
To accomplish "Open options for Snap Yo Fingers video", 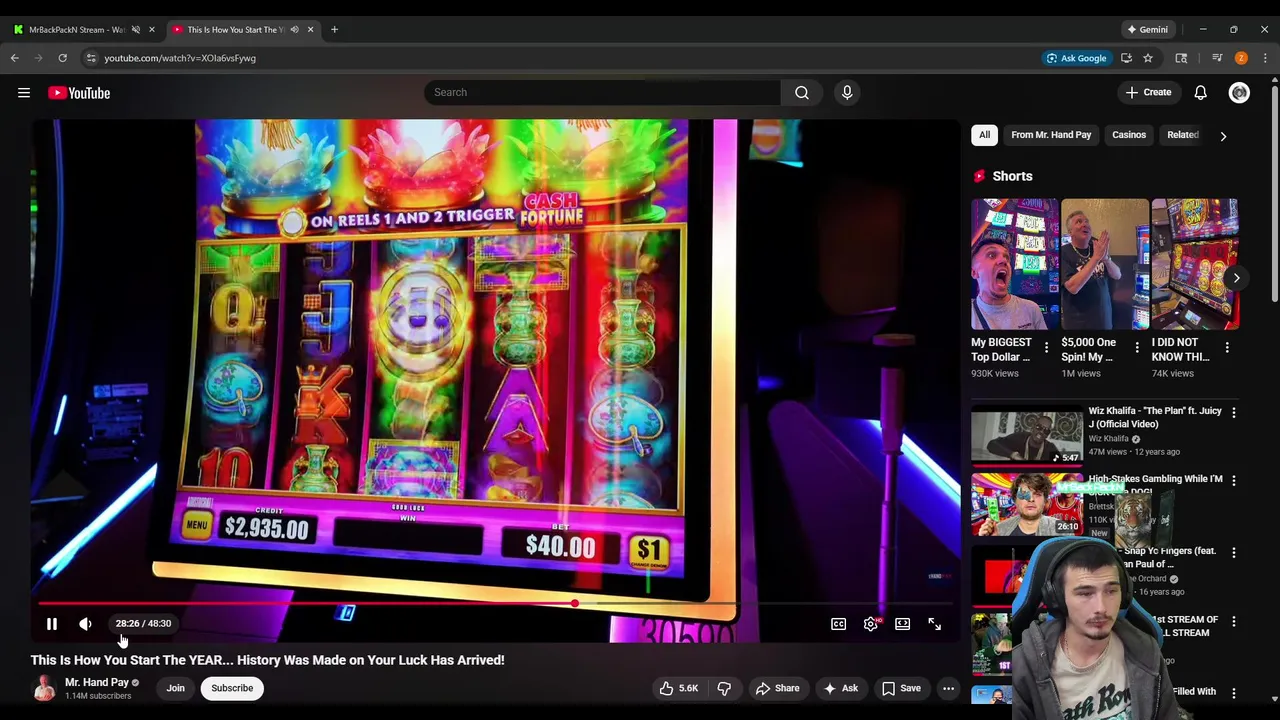I will (x=1233, y=552).
